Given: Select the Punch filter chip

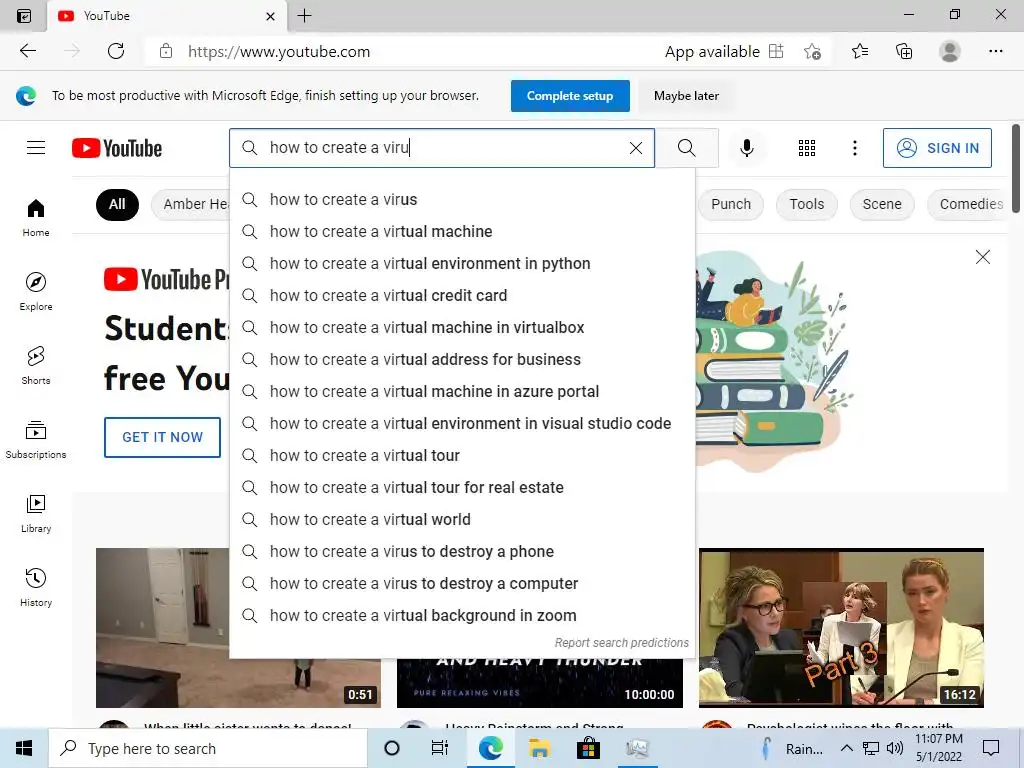Looking at the screenshot, I should pyautogui.click(x=731, y=204).
